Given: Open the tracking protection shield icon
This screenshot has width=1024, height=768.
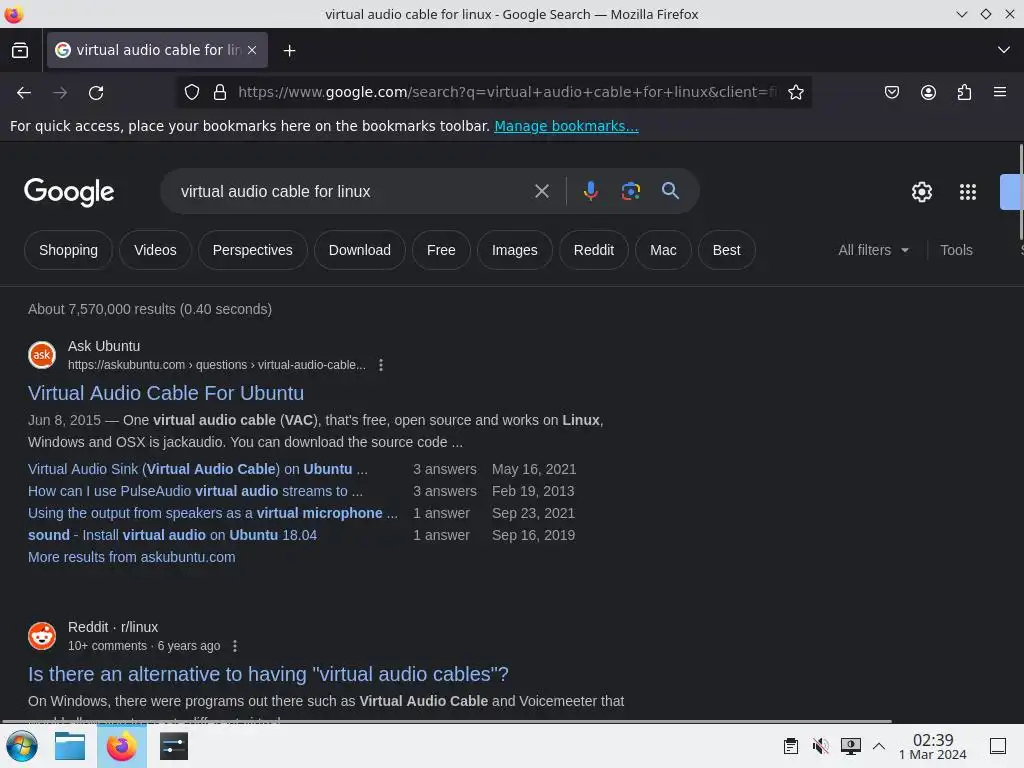Looking at the screenshot, I should tap(191, 93).
